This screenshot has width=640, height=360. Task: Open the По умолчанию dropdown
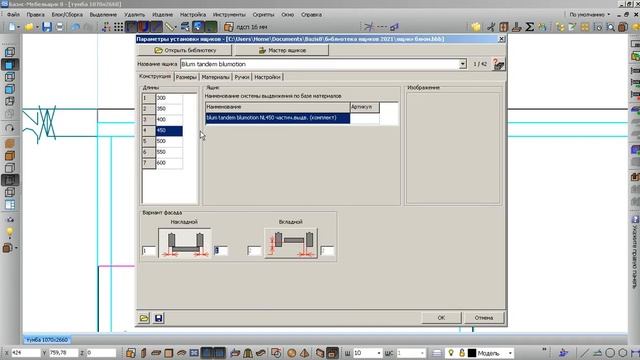589,14
